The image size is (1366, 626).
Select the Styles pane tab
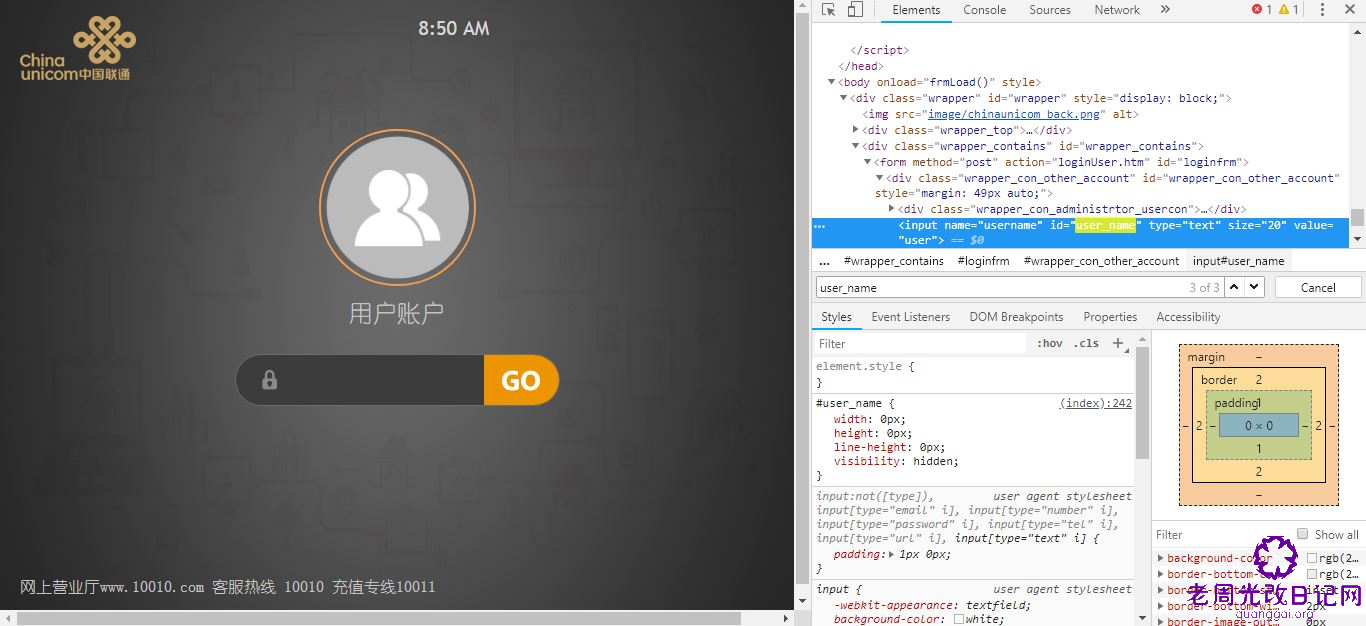pyautogui.click(x=836, y=317)
